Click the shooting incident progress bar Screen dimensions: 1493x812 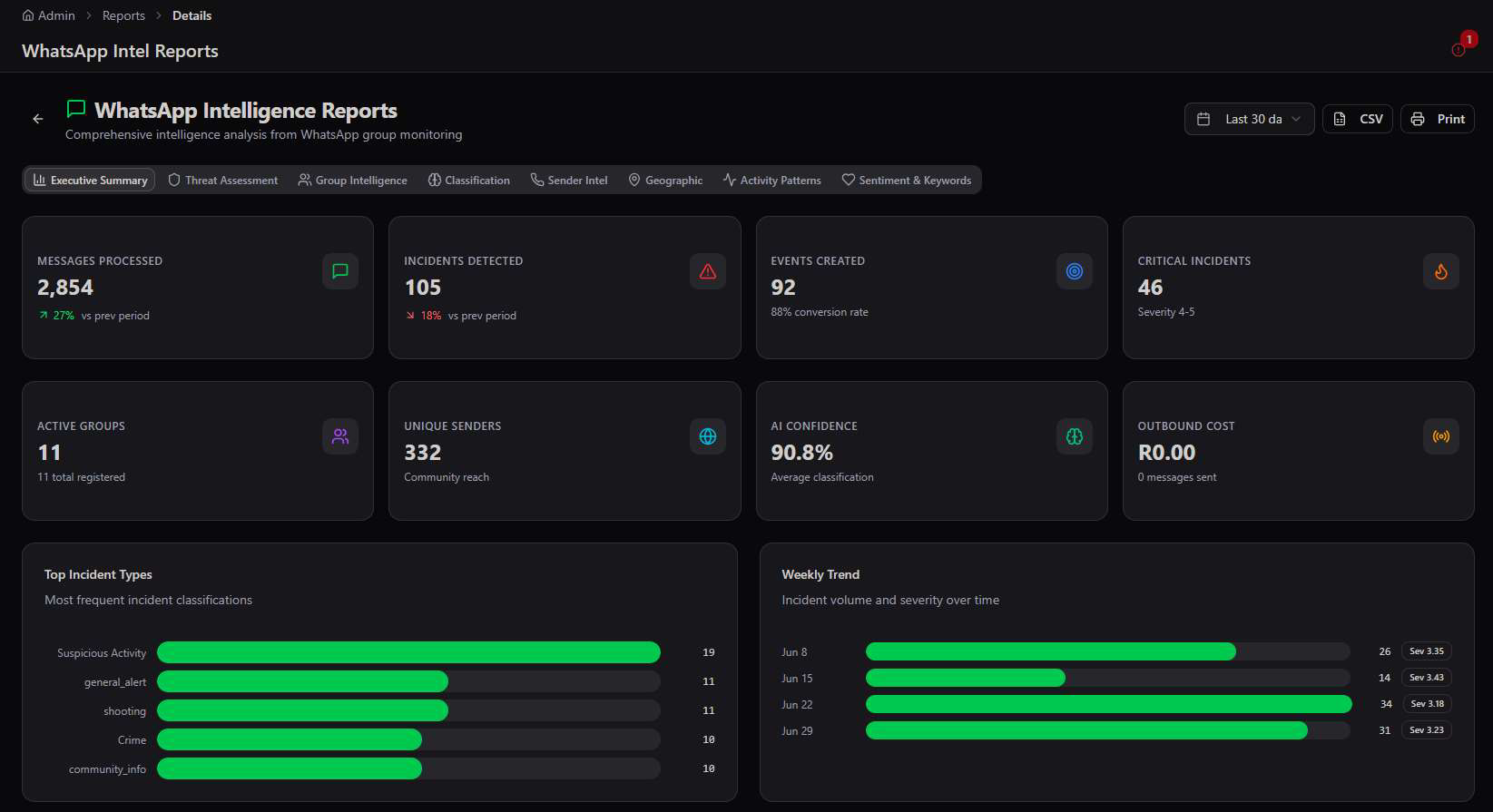tap(408, 710)
